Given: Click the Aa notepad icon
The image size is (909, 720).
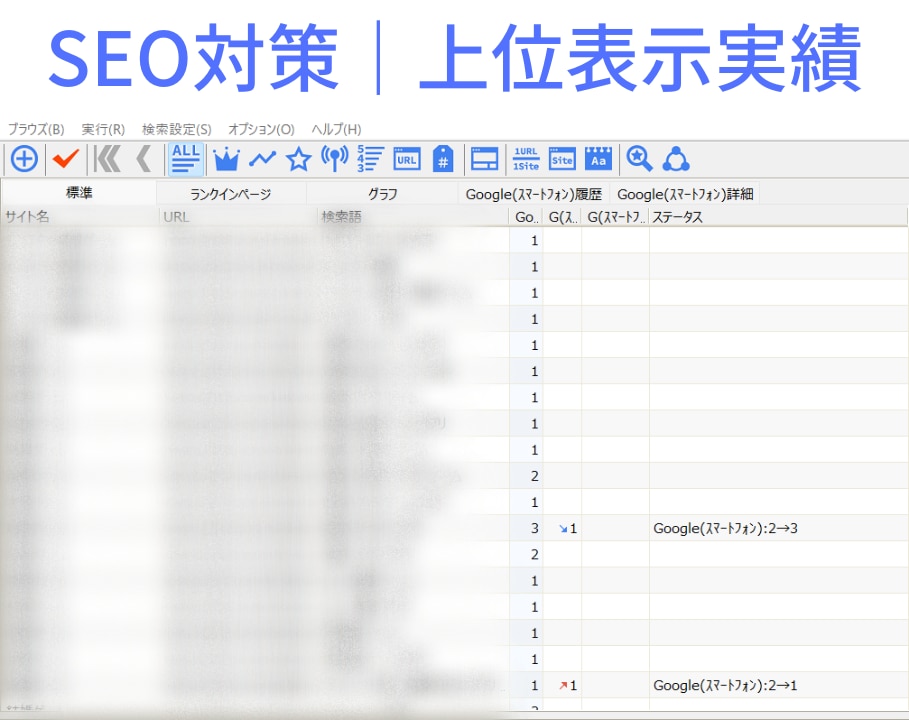Looking at the screenshot, I should (598, 159).
